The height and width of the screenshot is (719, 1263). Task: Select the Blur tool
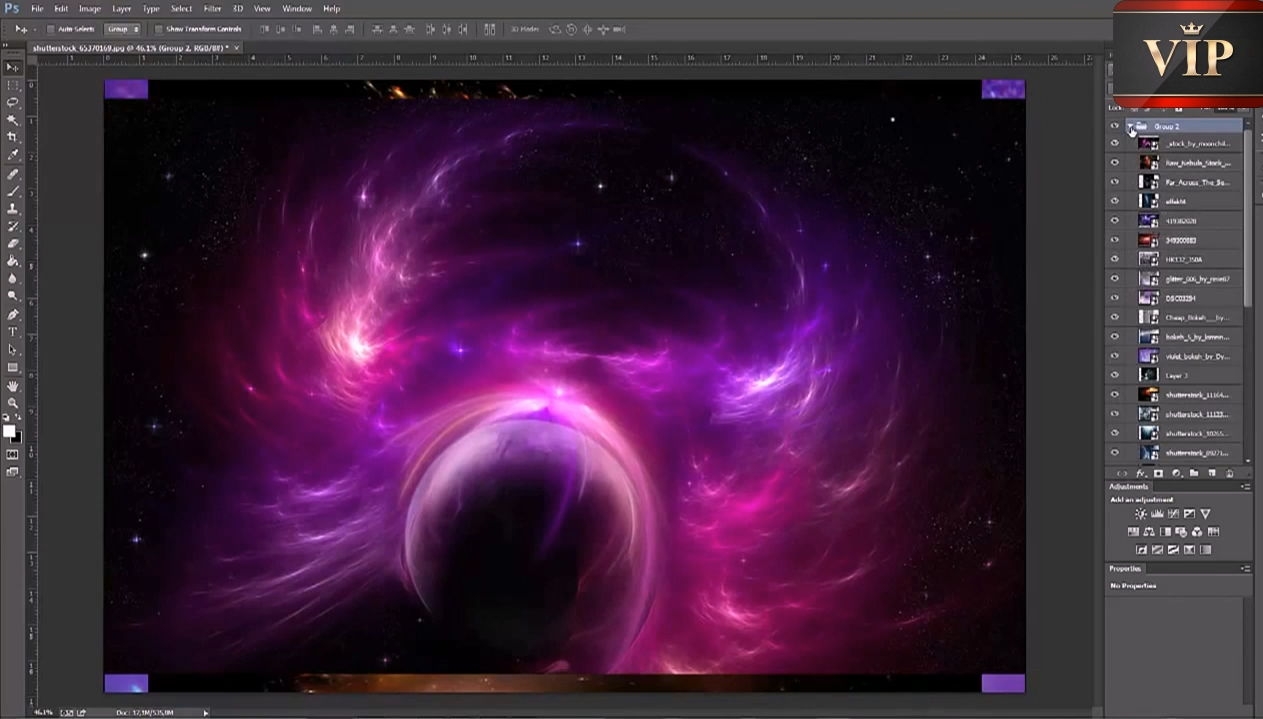12,279
